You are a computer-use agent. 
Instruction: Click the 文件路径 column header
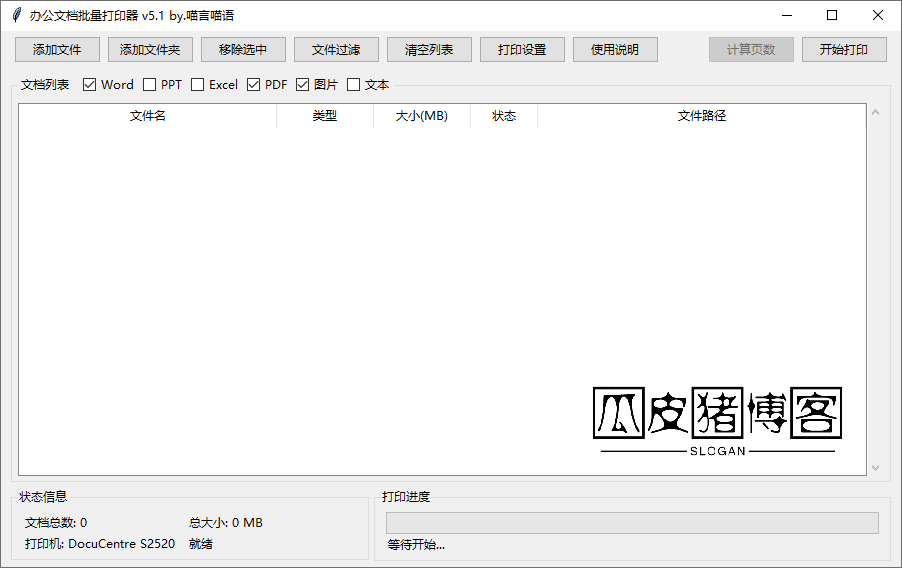[701, 116]
